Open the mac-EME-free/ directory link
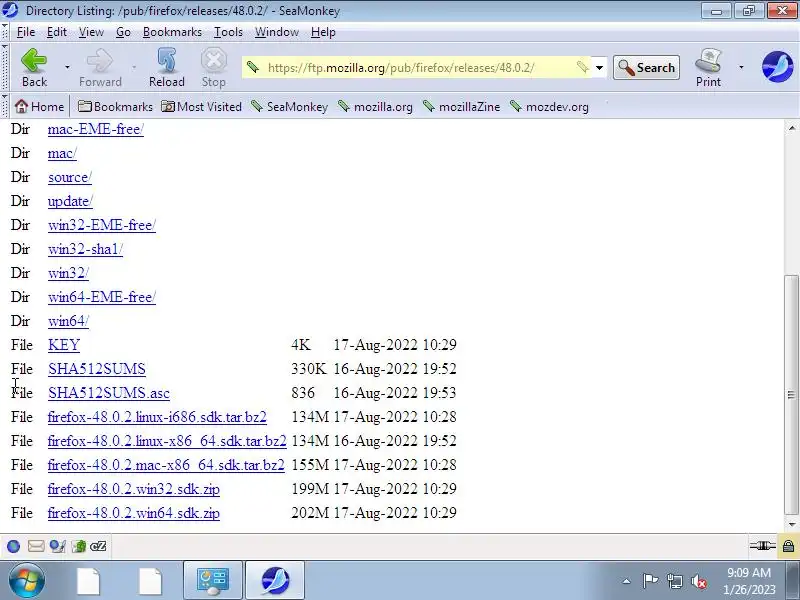Viewport: 800px width, 600px height. point(96,129)
